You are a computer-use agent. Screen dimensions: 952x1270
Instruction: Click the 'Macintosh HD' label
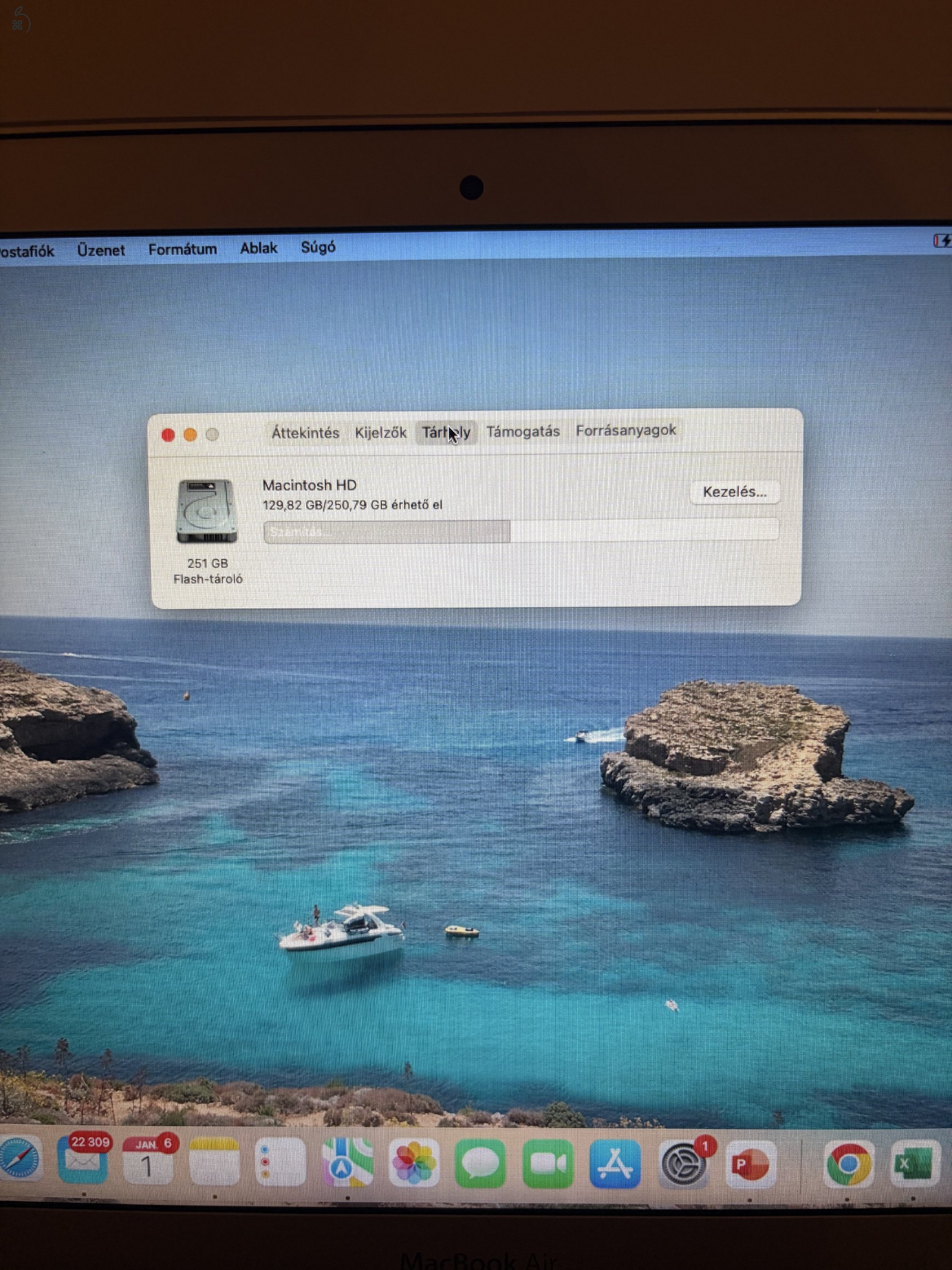[309, 485]
